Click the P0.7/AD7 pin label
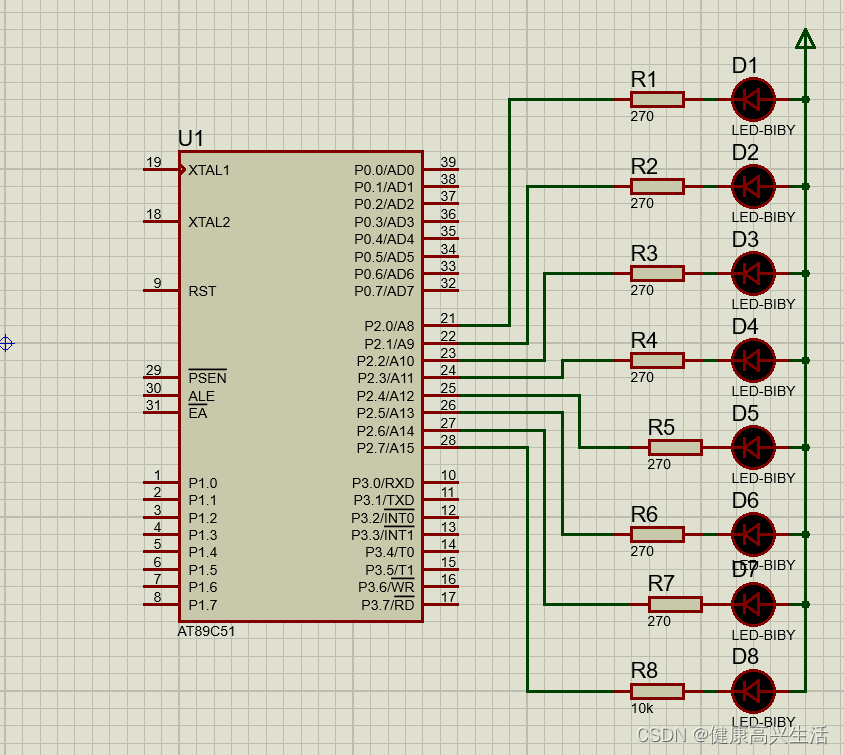This screenshot has width=844, height=755. [384, 291]
